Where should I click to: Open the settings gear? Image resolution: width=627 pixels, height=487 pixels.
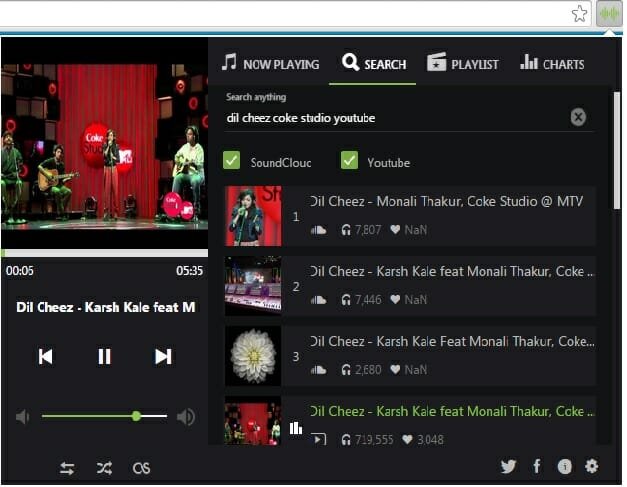coord(591,466)
